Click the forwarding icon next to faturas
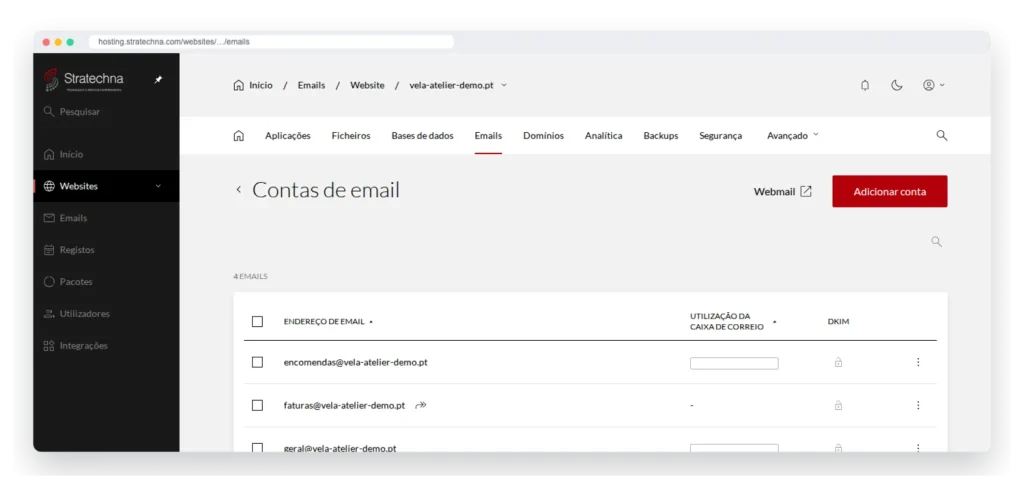The height and width of the screenshot is (489, 1024). (x=421, y=405)
